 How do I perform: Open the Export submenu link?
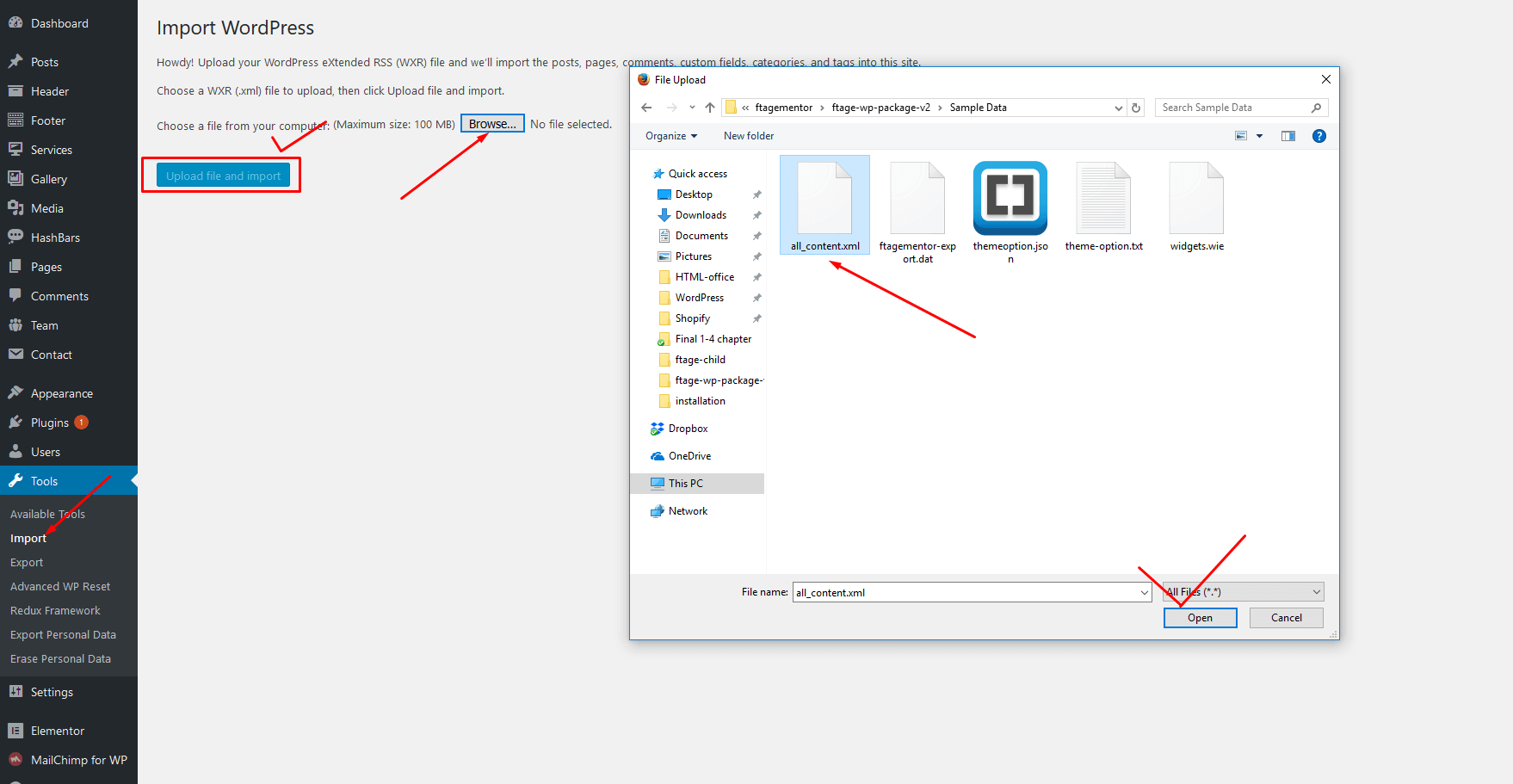27,562
